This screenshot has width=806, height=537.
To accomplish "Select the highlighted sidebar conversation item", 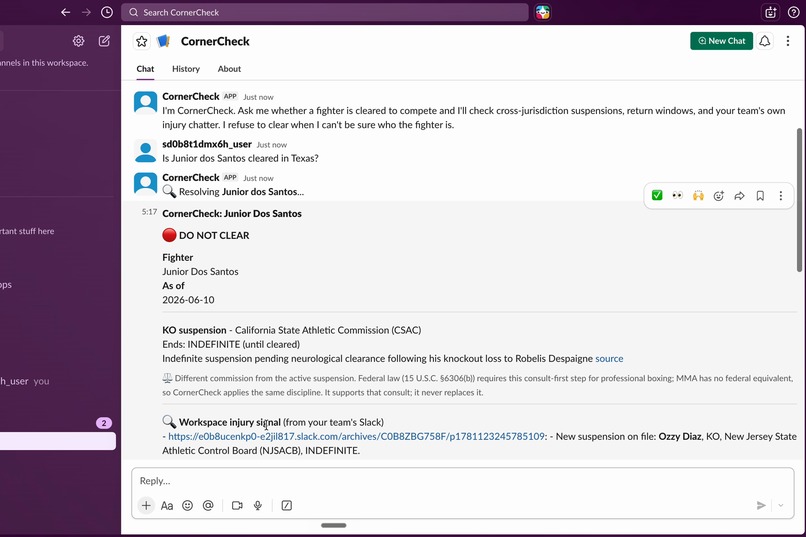I will [58, 441].
